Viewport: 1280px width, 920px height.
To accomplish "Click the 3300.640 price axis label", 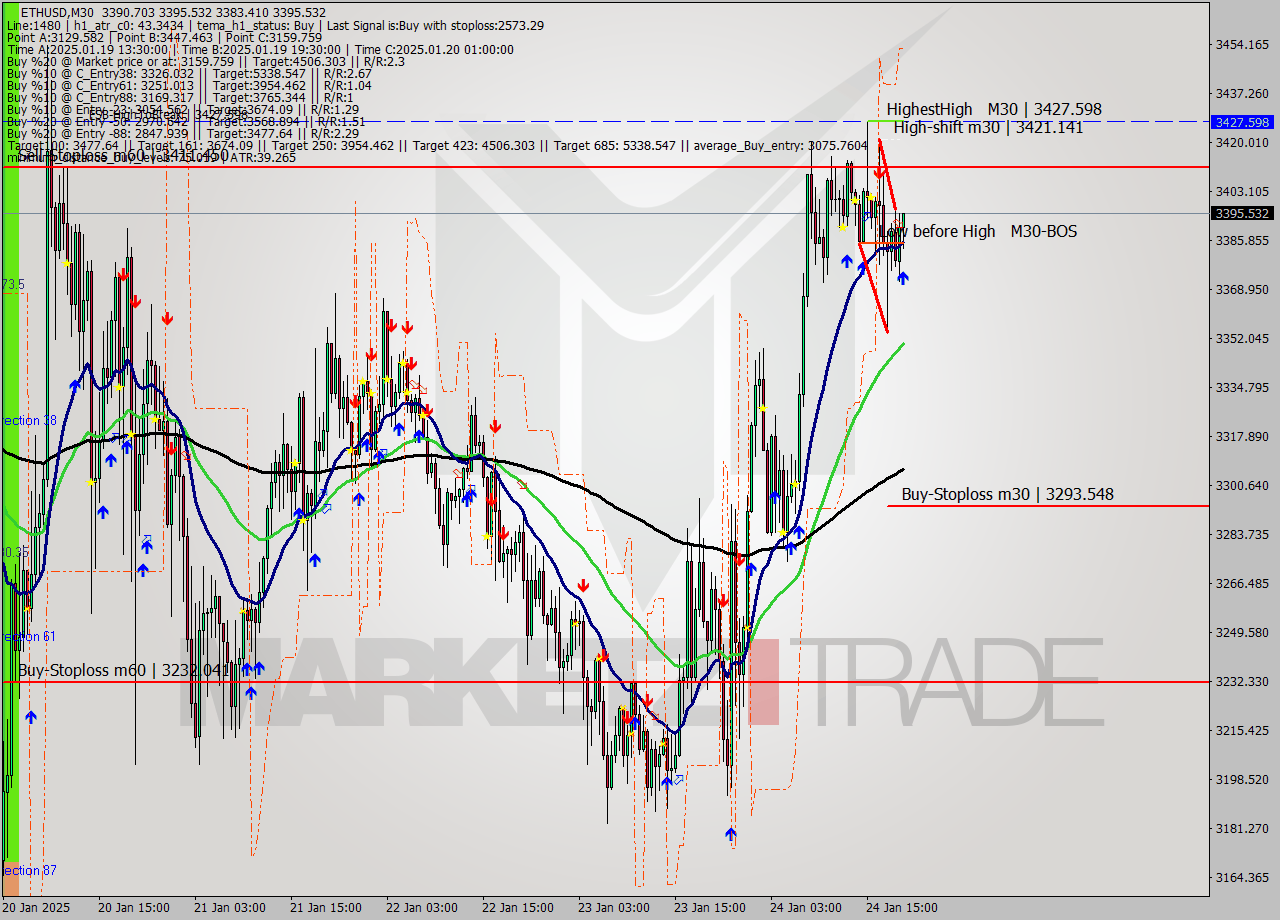I will [1241, 485].
